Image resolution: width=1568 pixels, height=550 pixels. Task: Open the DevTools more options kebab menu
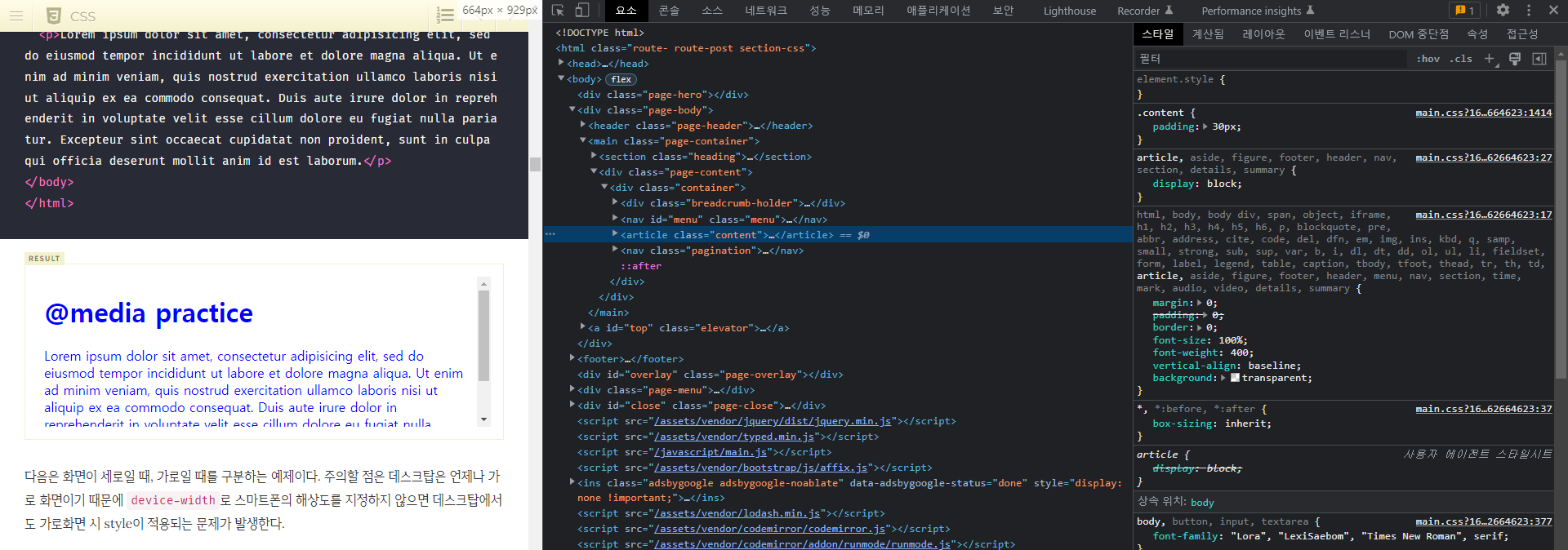click(1529, 11)
